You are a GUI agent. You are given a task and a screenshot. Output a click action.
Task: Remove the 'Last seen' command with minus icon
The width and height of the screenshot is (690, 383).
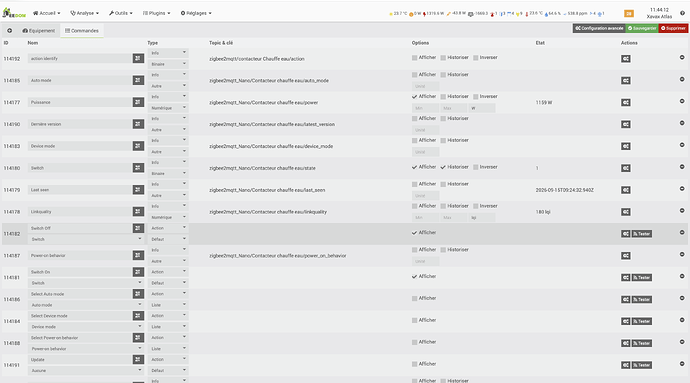point(682,188)
